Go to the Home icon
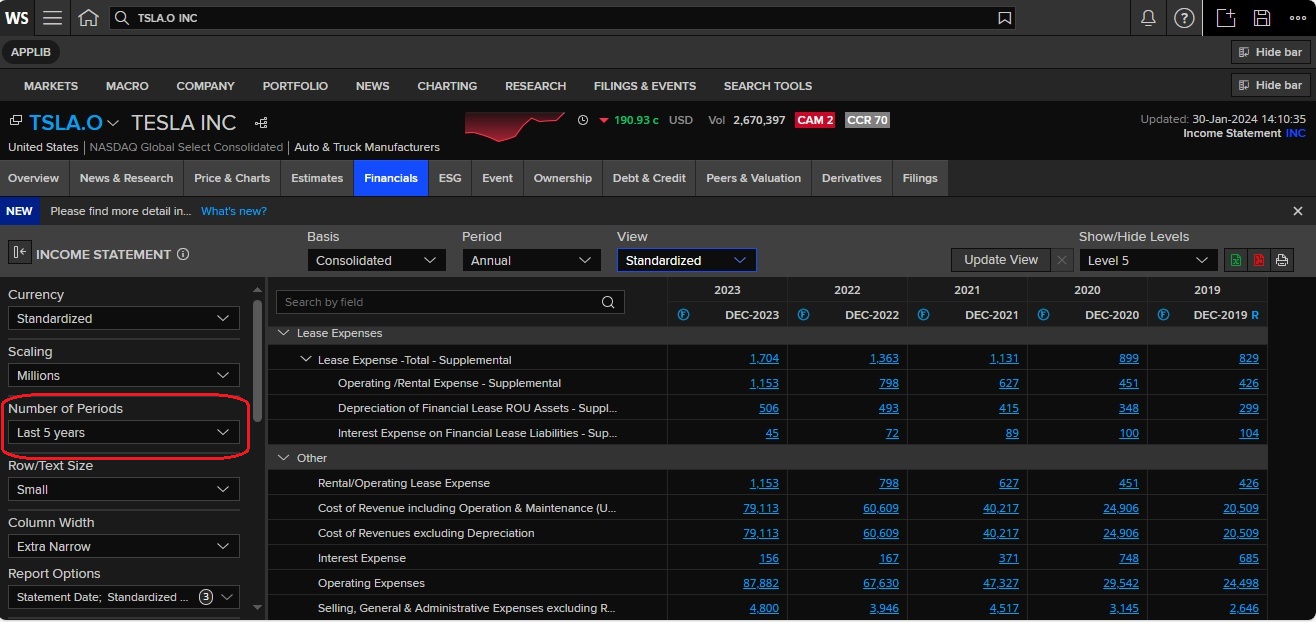Image resolution: width=1316 pixels, height=622 pixels. click(x=88, y=18)
